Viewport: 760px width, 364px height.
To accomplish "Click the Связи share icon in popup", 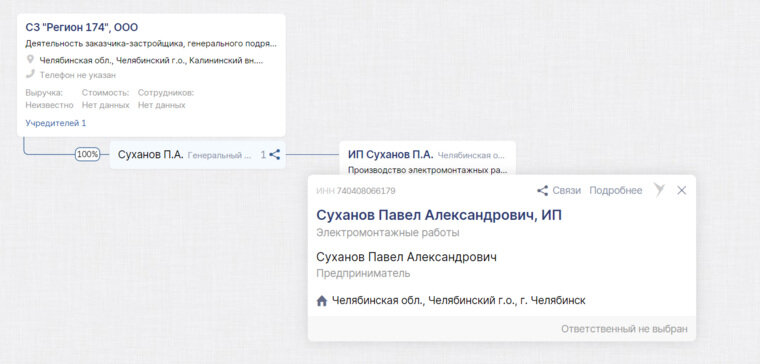I will [542, 190].
